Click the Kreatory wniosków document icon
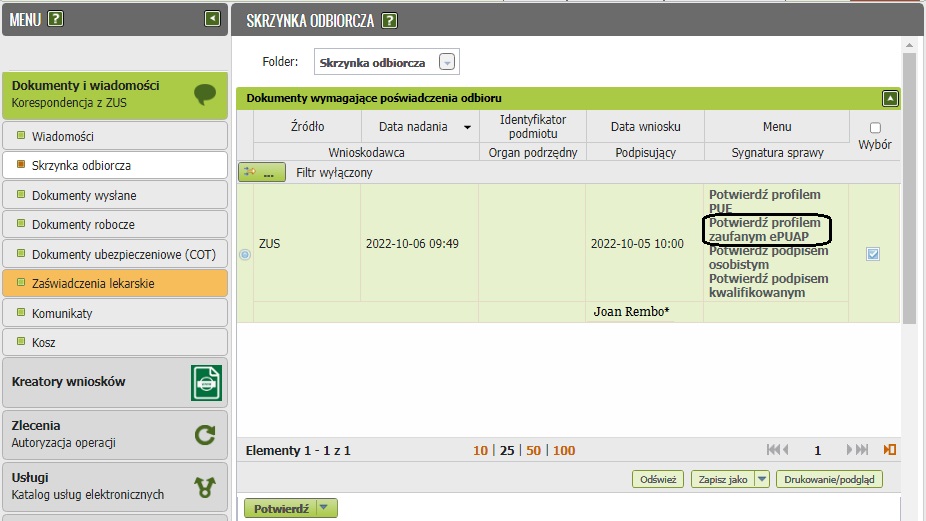The height and width of the screenshot is (521, 926). point(206,383)
